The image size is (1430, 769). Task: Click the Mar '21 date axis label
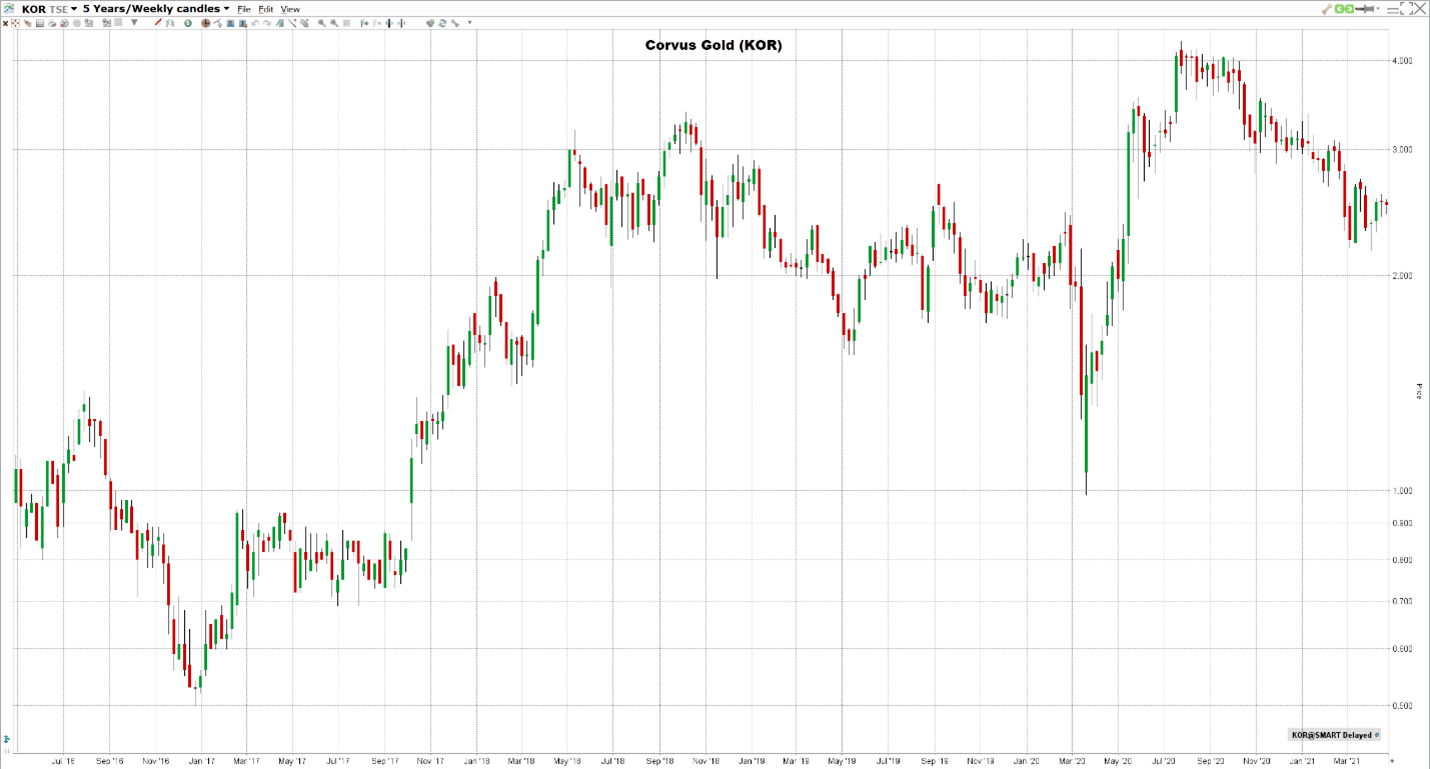(x=1349, y=761)
